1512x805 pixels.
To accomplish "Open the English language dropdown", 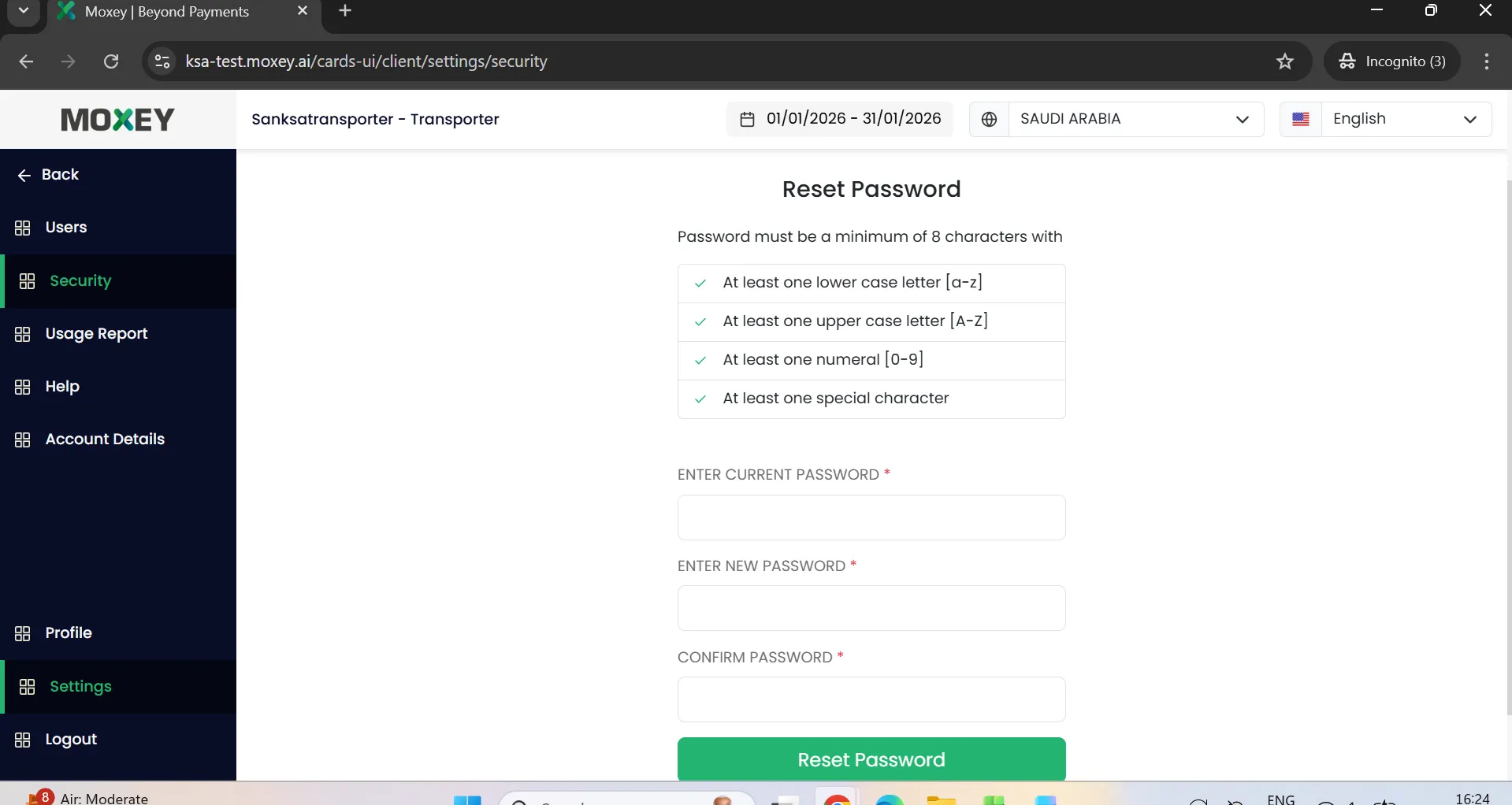I will 1406,119.
